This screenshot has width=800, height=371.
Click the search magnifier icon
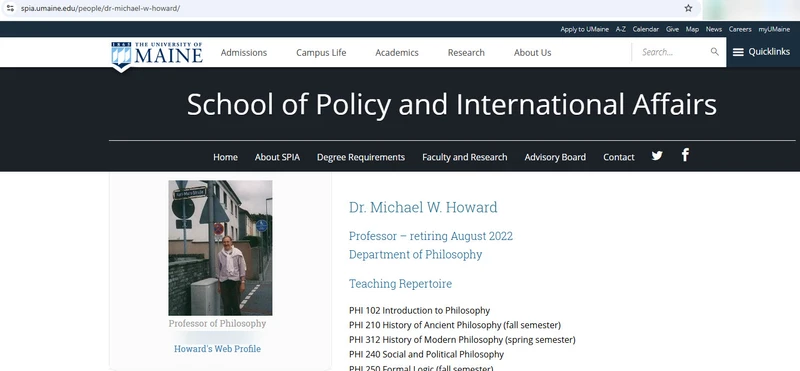pyautogui.click(x=714, y=52)
